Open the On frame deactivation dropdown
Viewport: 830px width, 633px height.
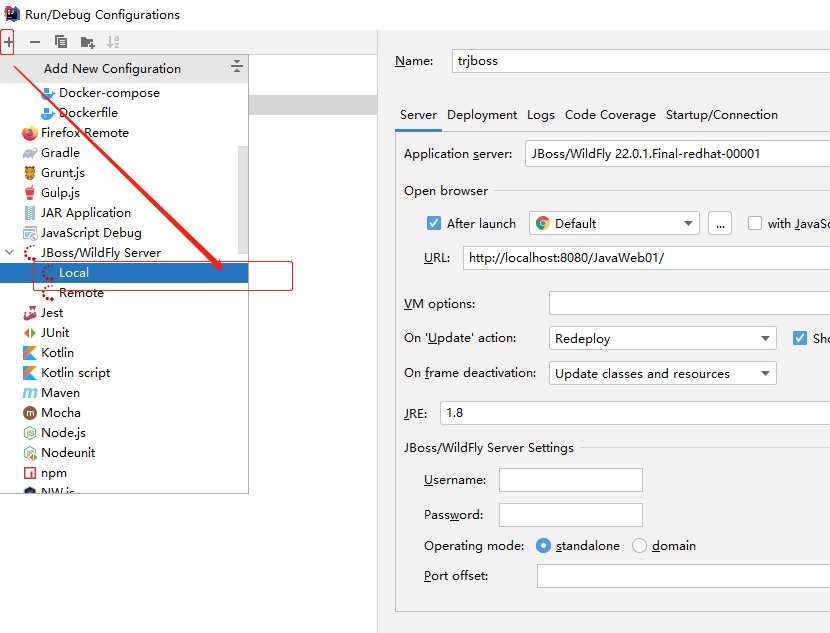click(663, 374)
